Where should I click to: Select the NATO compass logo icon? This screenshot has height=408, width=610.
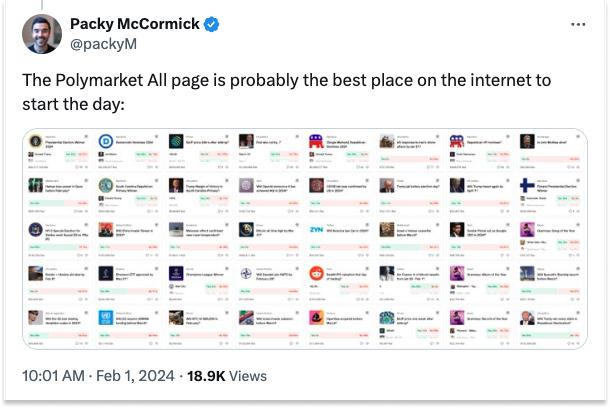point(247,274)
